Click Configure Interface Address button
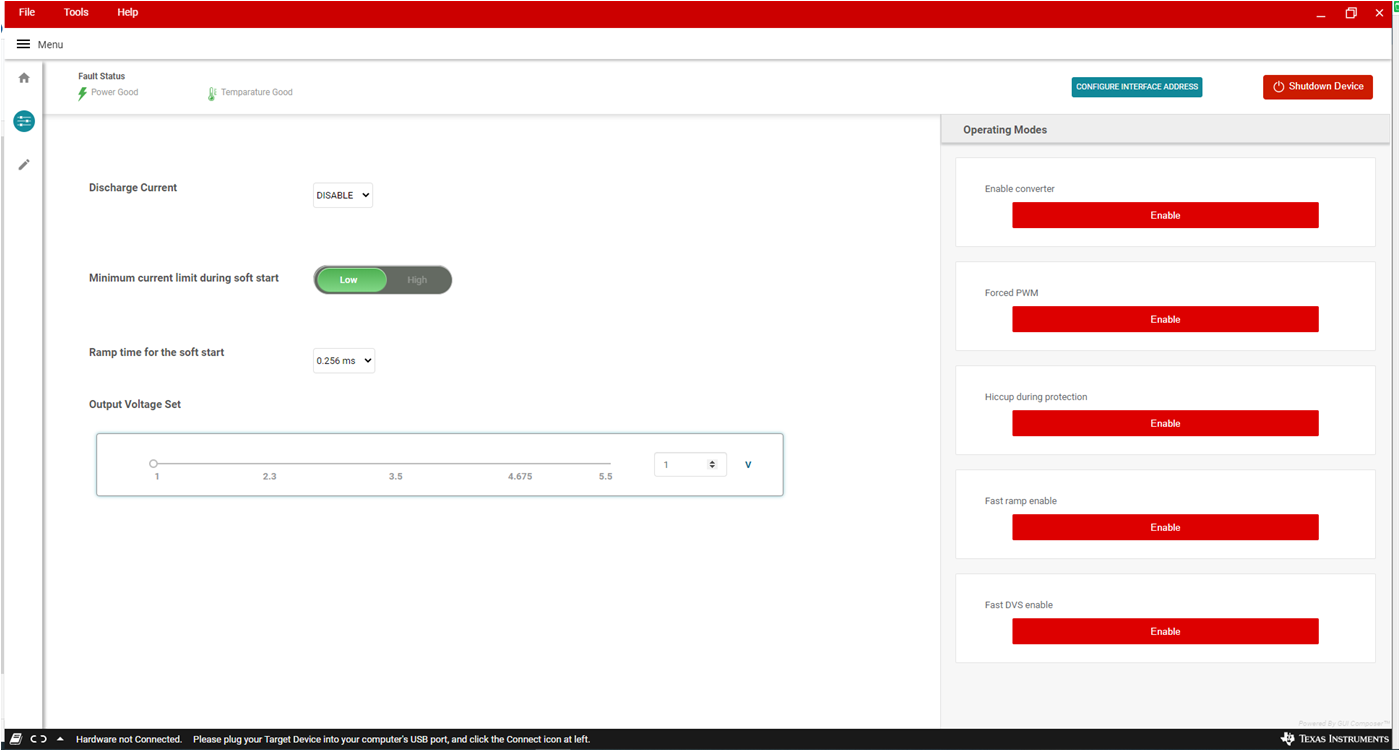Image resolution: width=1400 pixels, height=751 pixels. 1137,87
